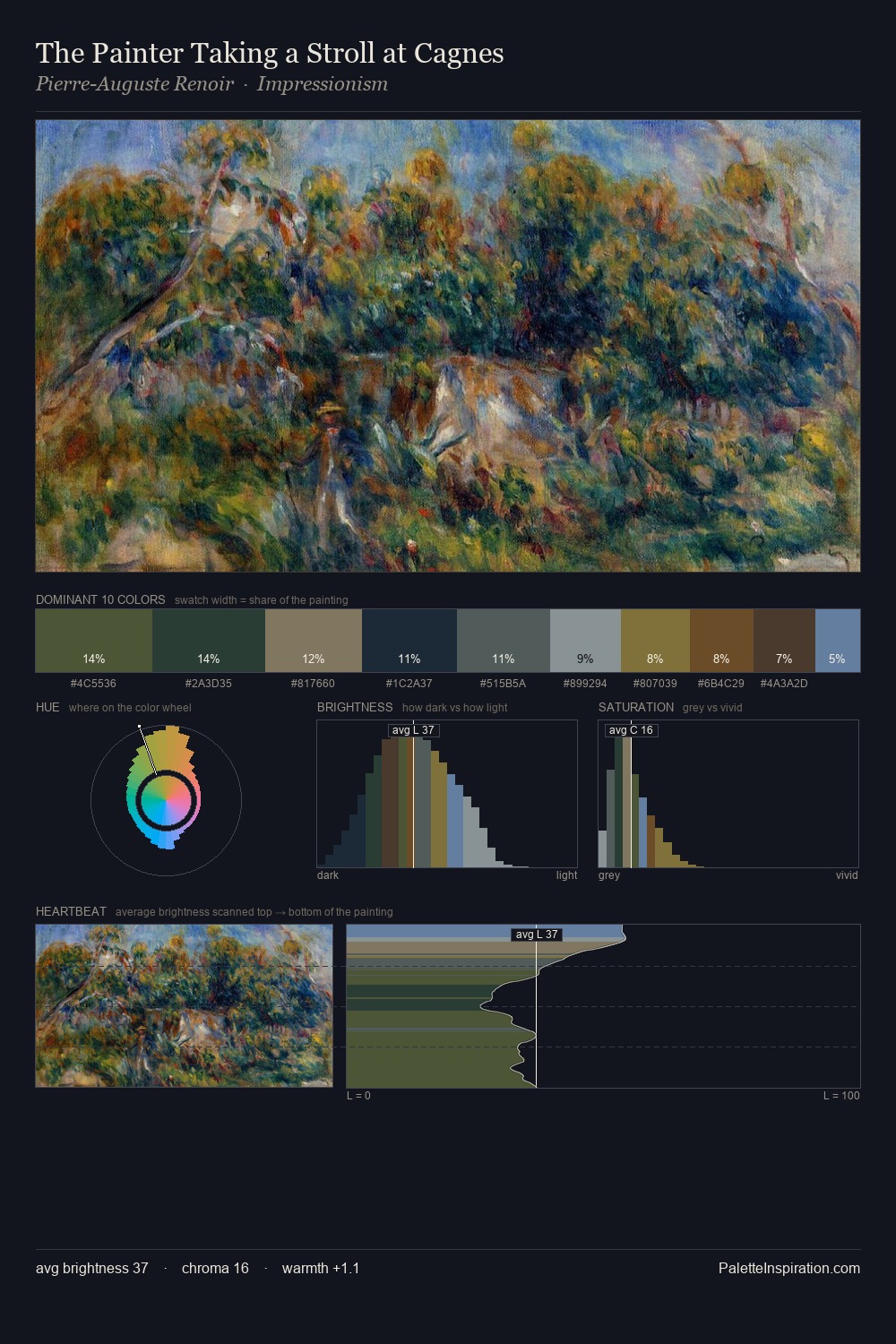
Task: Click the hex code '#6B4C29' text
Action: (721, 683)
